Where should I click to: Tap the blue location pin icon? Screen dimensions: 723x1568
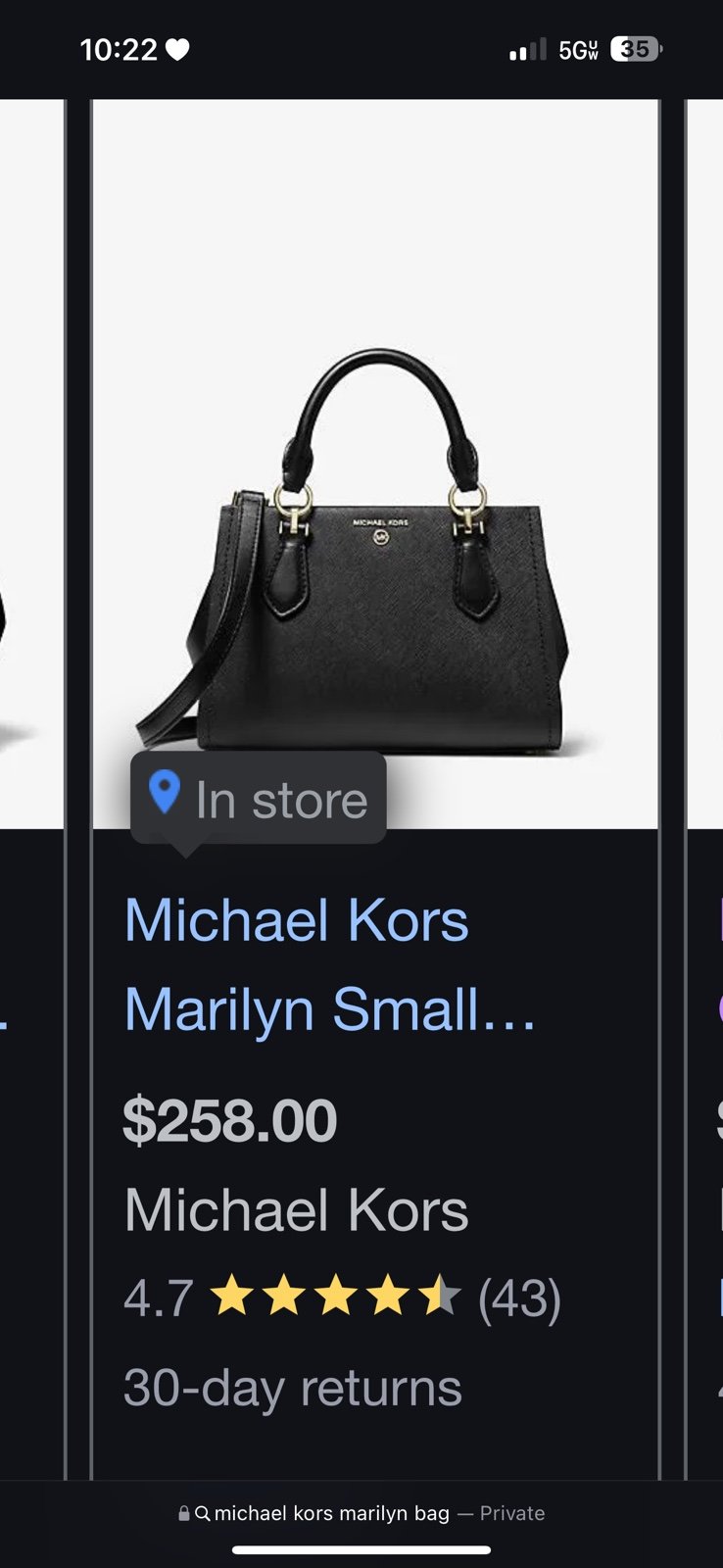tap(165, 792)
